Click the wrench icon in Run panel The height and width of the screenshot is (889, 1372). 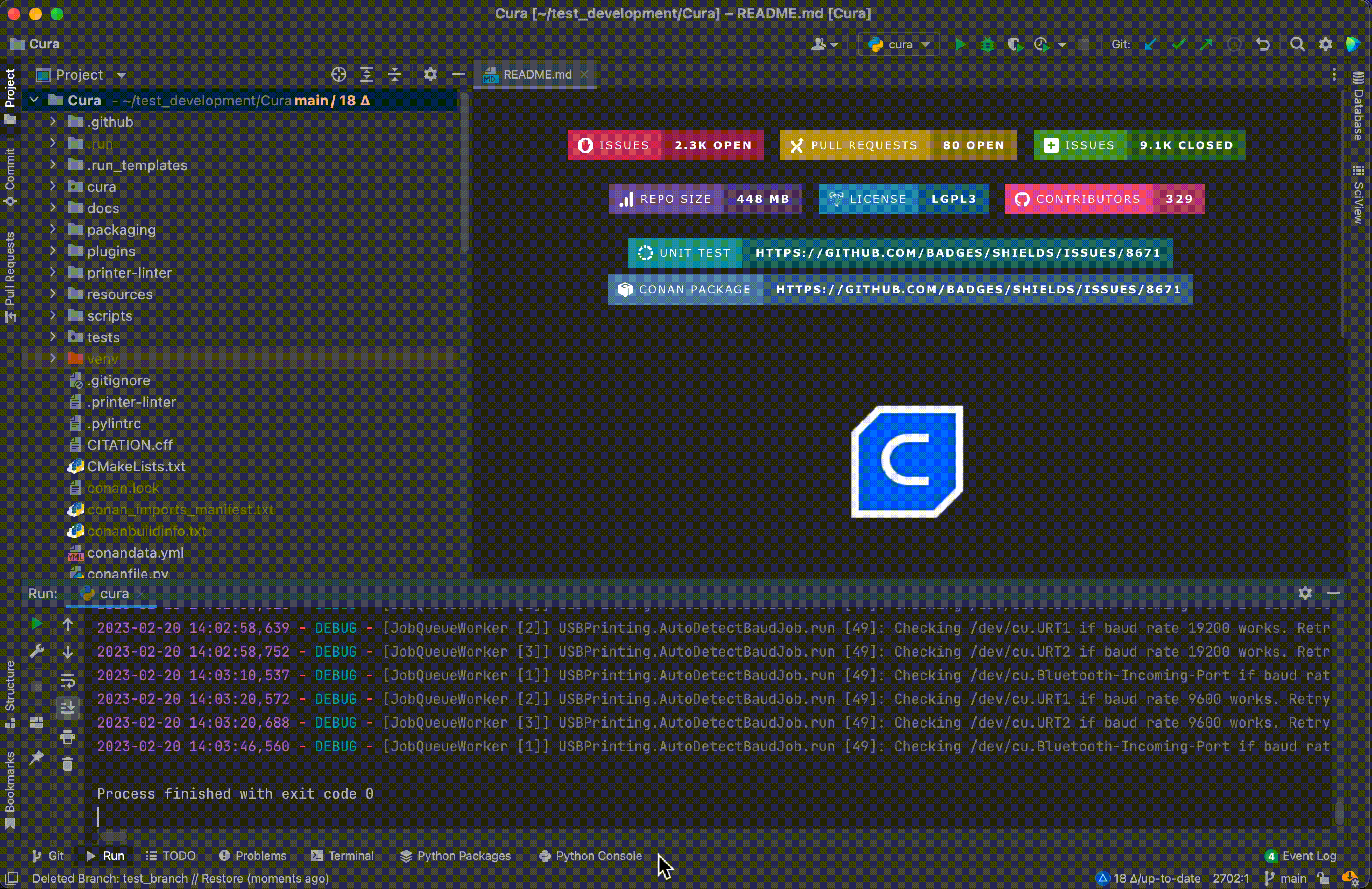[37, 652]
